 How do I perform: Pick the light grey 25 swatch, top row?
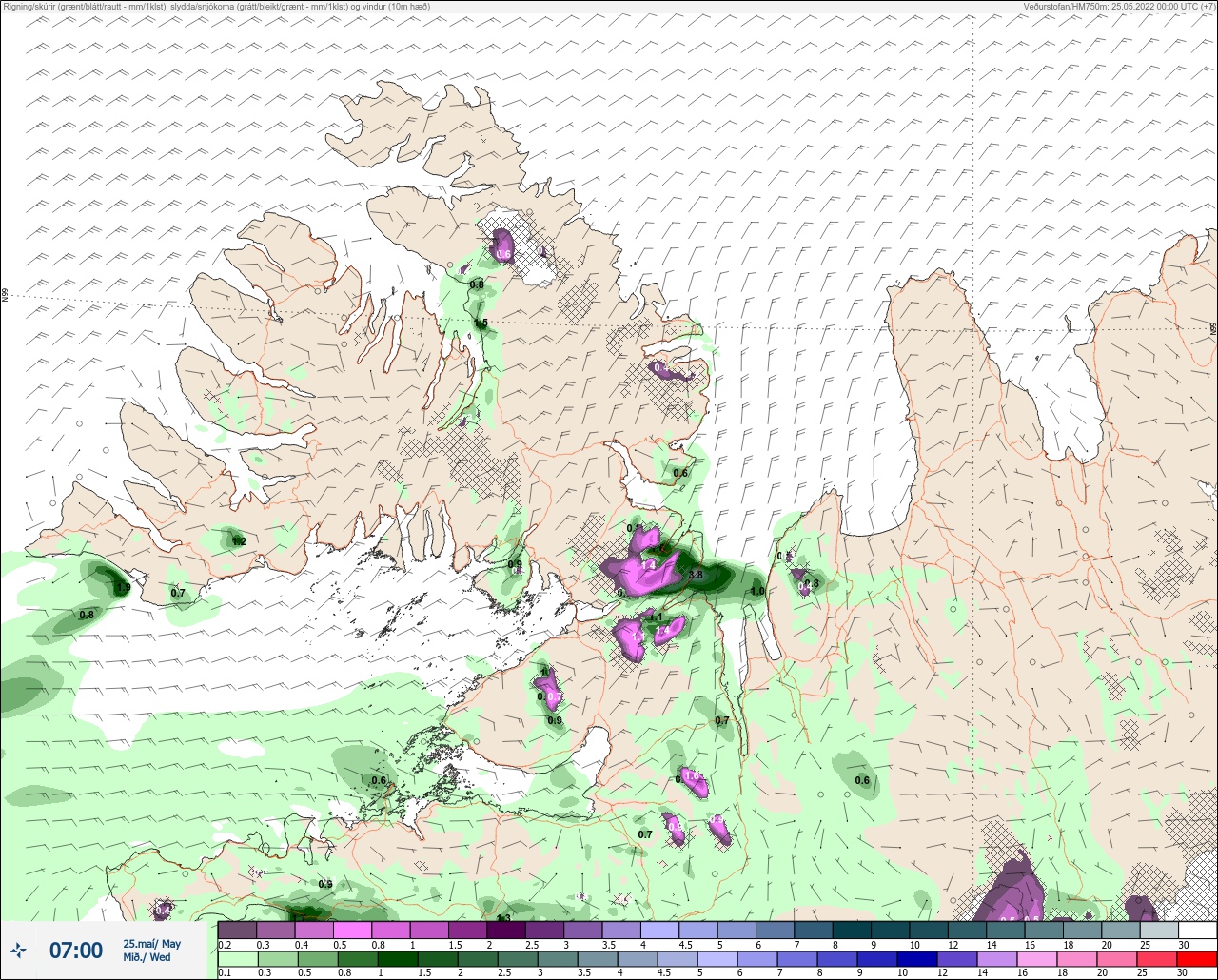pyautogui.click(x=1159, y=930)
